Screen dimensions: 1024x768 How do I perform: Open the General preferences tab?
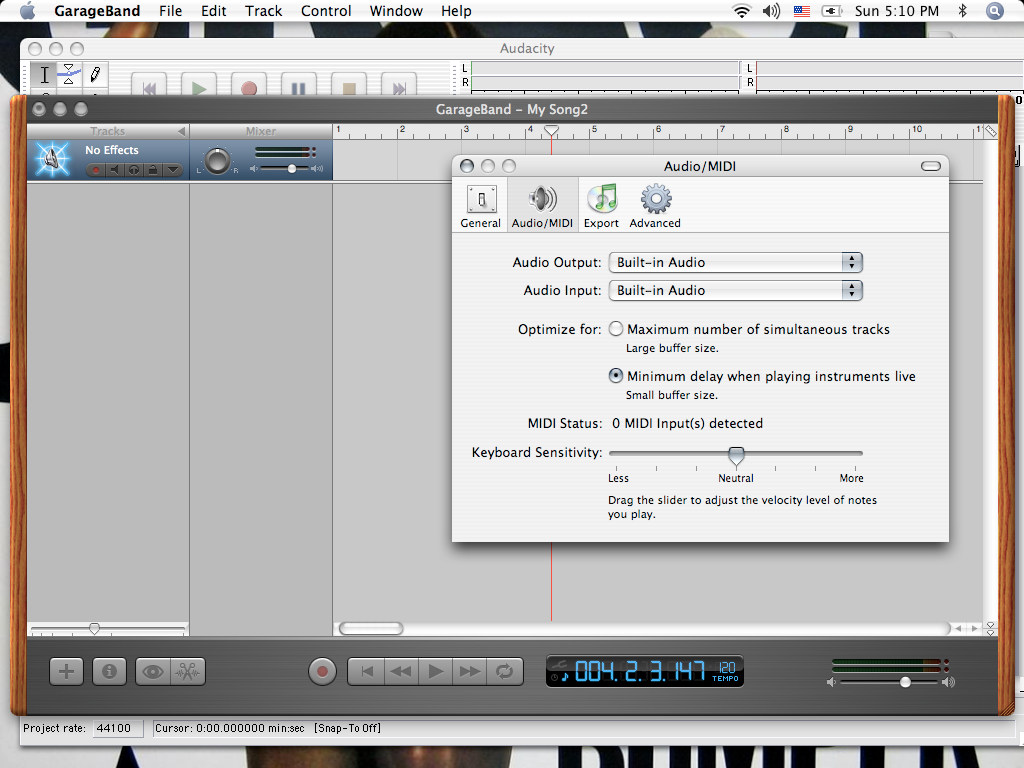[481, 206]
